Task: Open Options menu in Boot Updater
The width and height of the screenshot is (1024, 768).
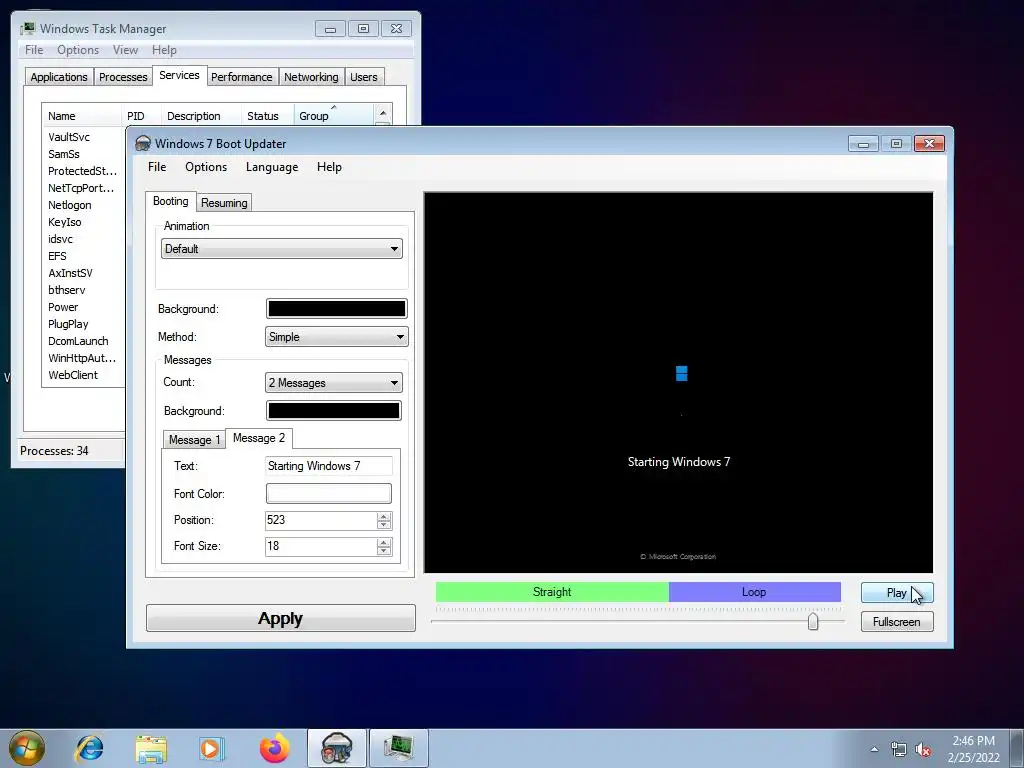Action: pos(206,167)
